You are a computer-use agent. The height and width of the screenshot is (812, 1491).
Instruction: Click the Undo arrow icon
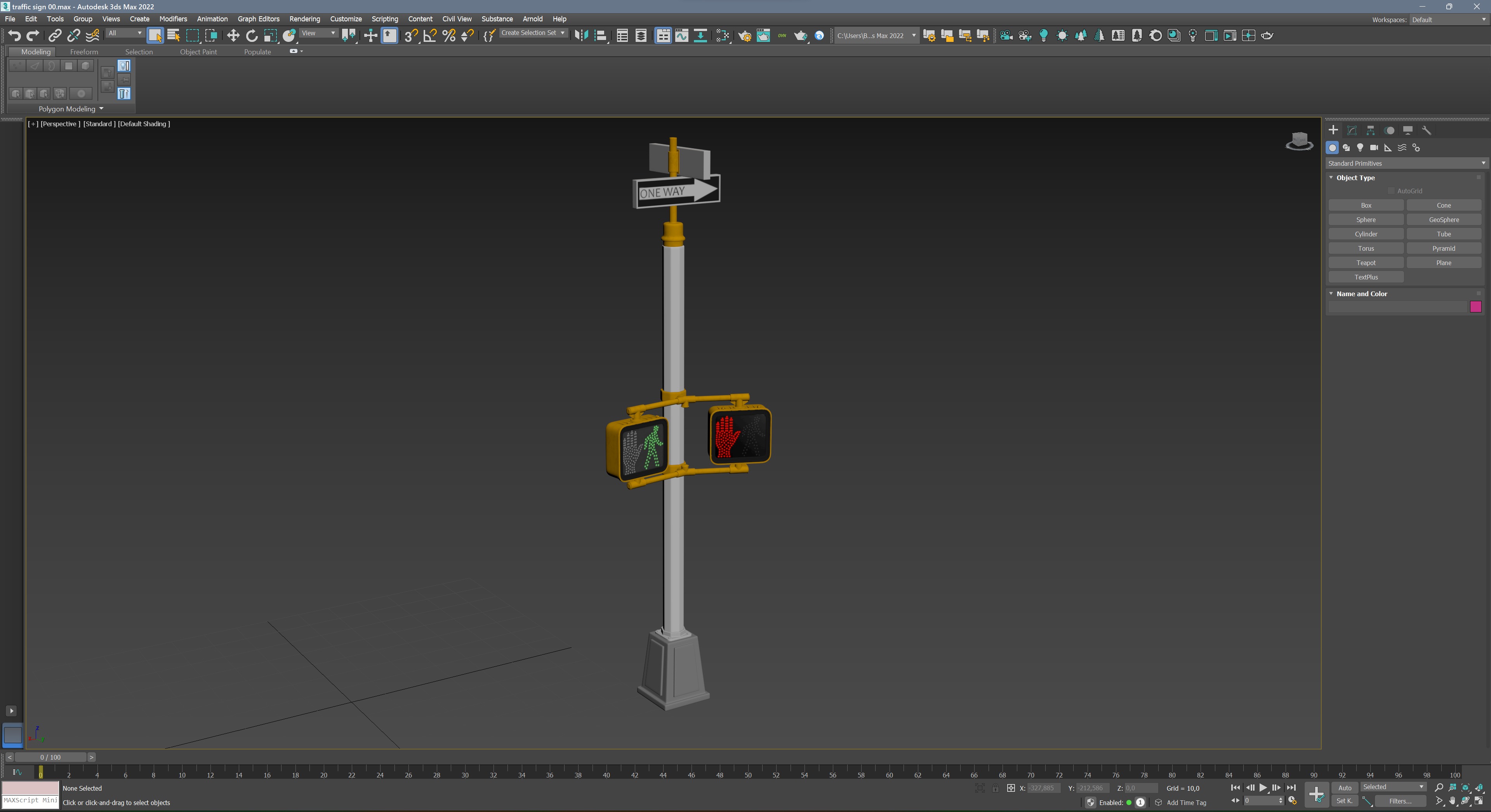pos(14,36)
